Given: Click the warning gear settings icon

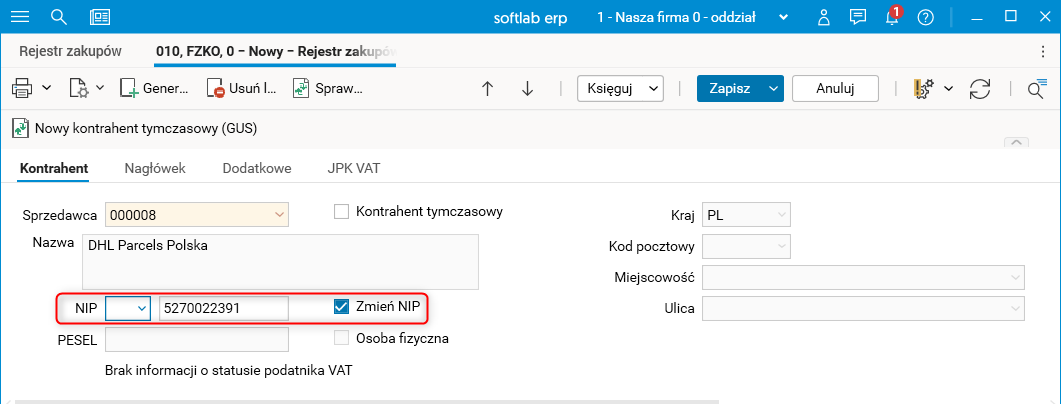Looking at the screenshot, I should pyautogui.click(x=924, y=88).
